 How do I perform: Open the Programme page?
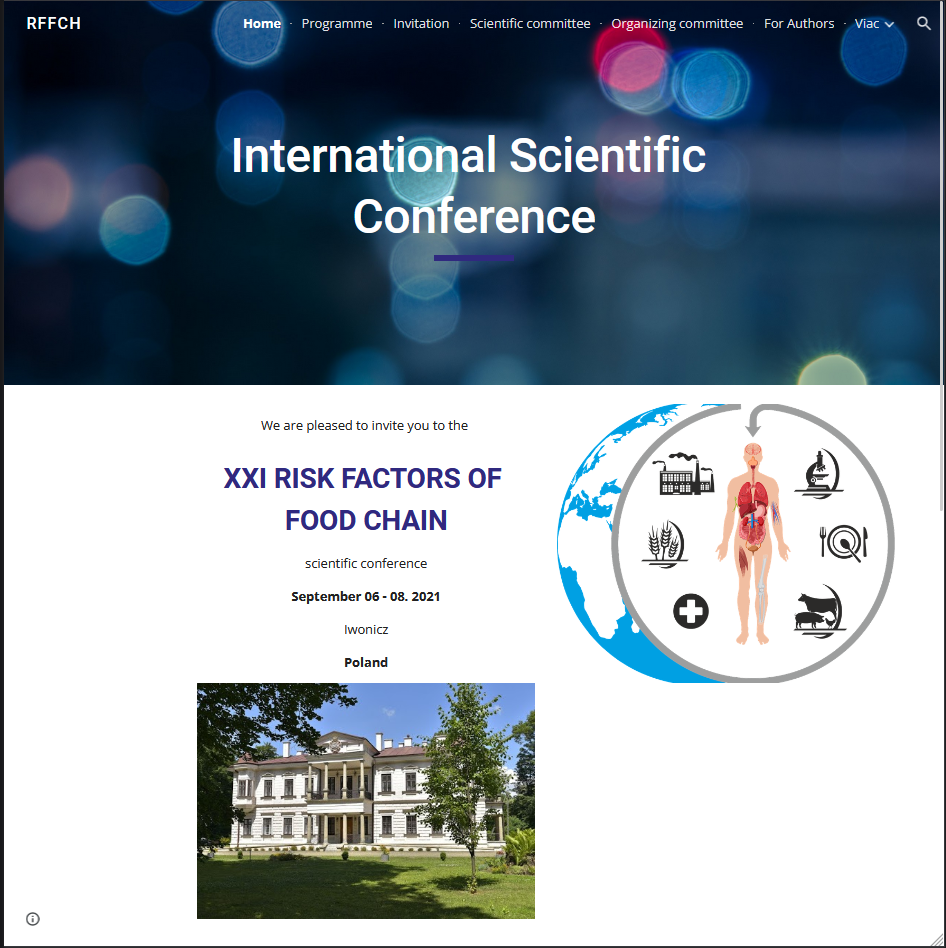[x=337, y=24]
